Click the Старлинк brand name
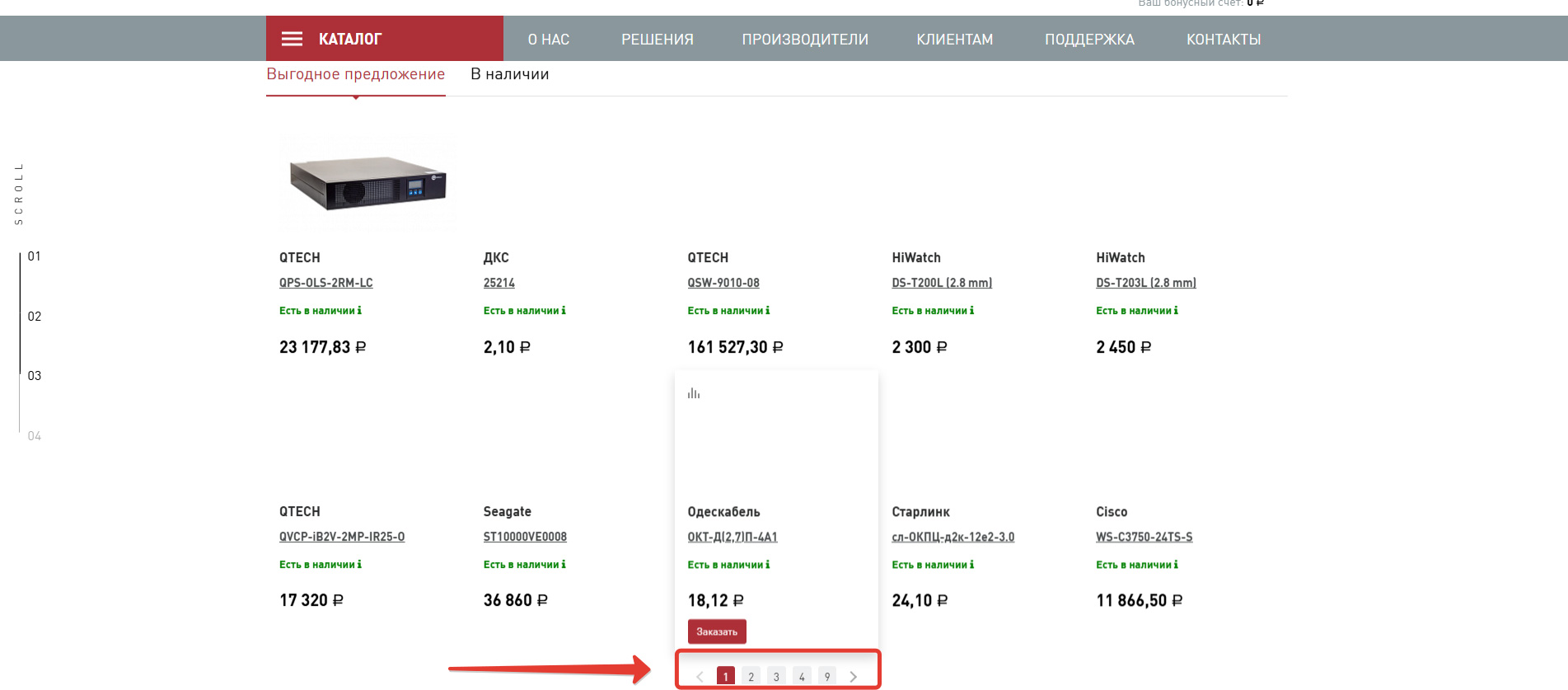This screenshot has height=690, width=1568. click(921, 512)
